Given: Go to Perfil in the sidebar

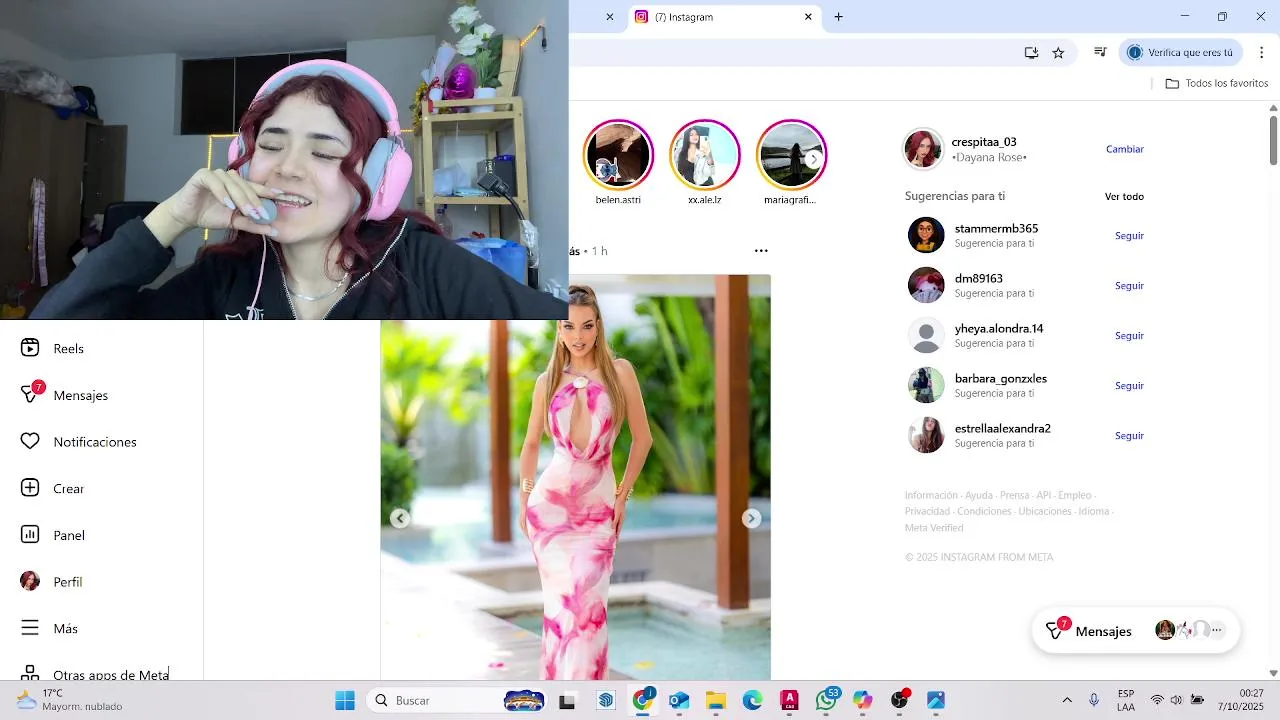Looking at the screenshot, I should point(51,581).
